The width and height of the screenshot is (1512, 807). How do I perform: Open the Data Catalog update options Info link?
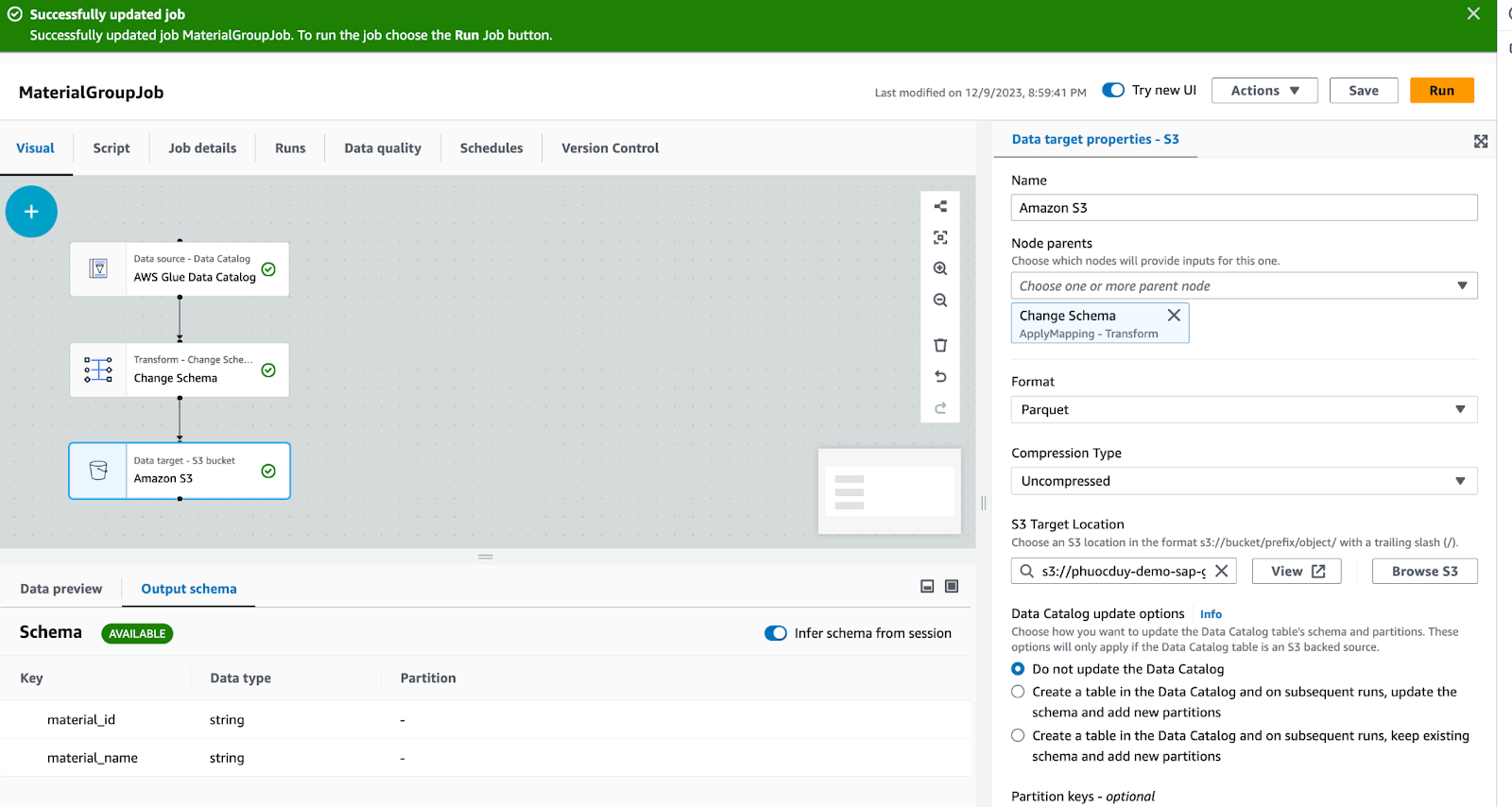pos(1211,614)
